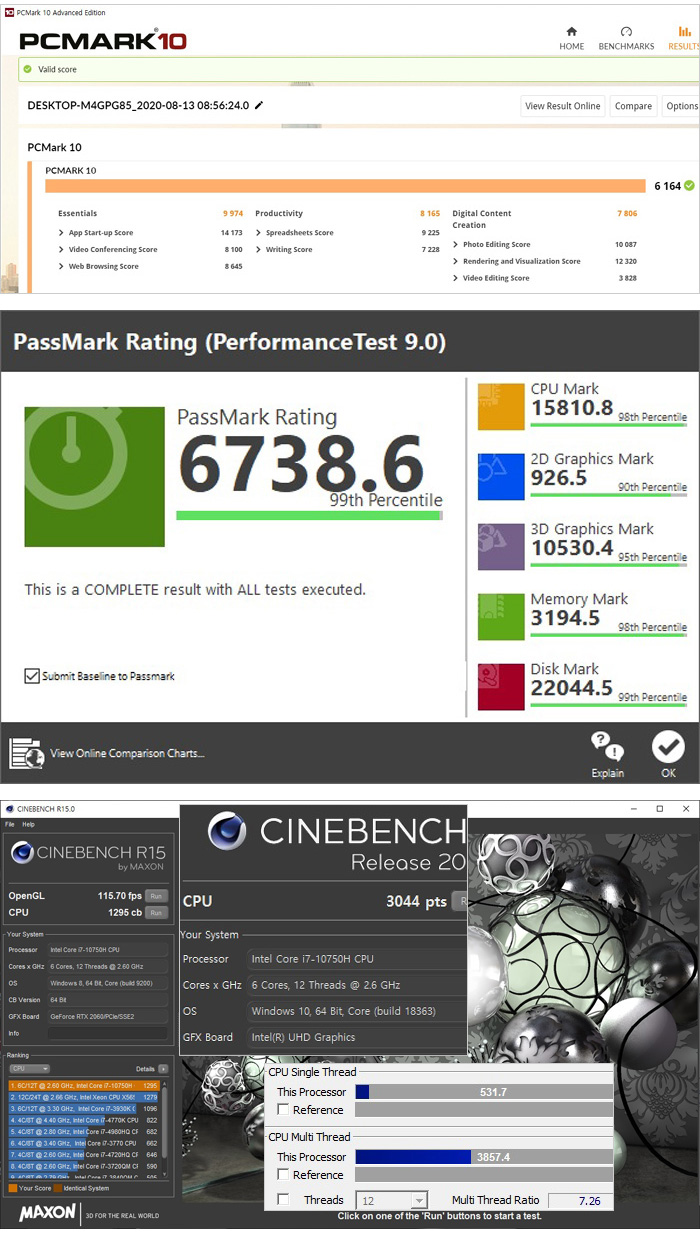Screen dimensions: 700x1234
Task: Click the green Memory Mark icon
Action: pos(501,615)
